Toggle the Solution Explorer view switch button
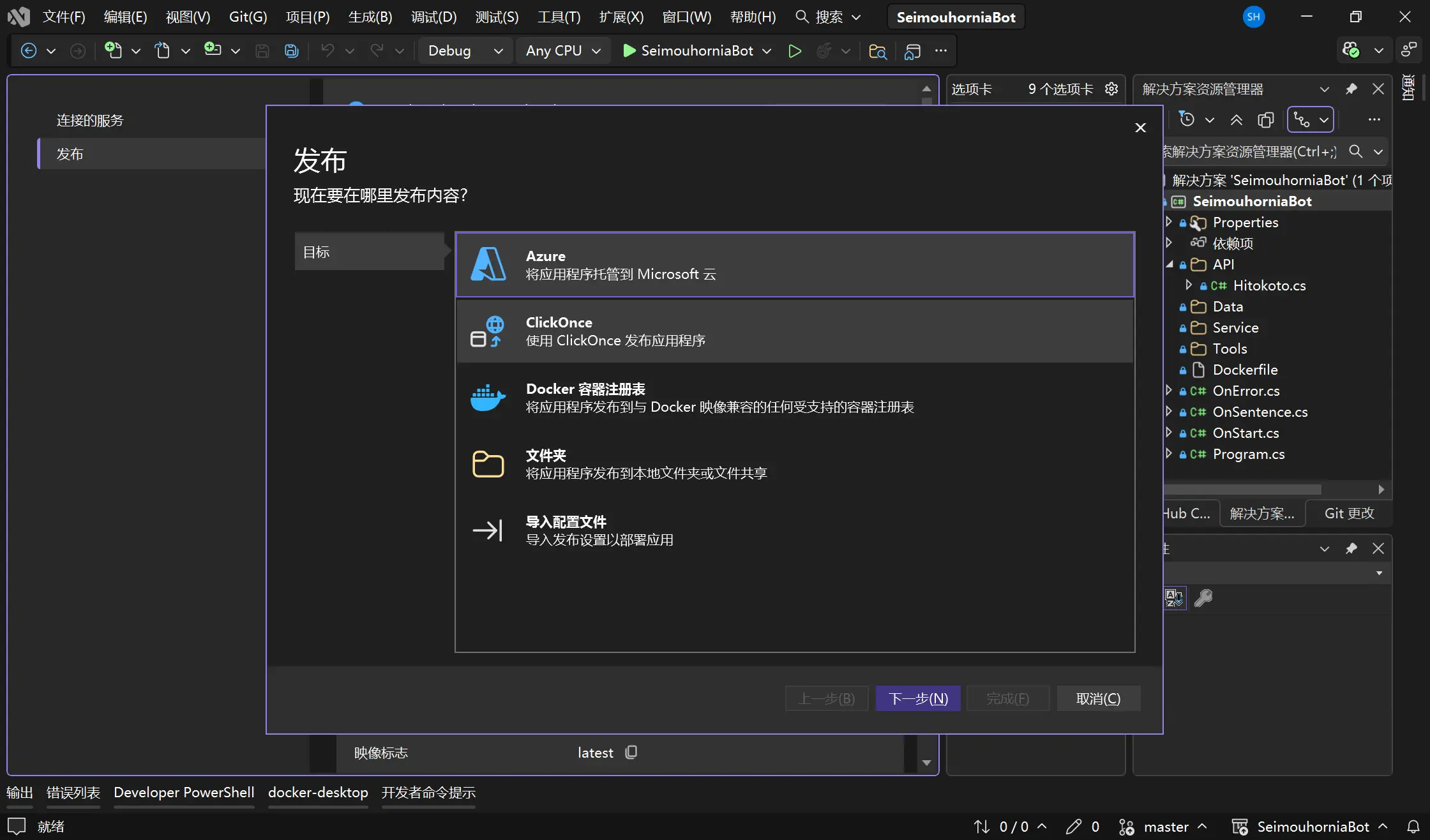 pos(1302,120)
